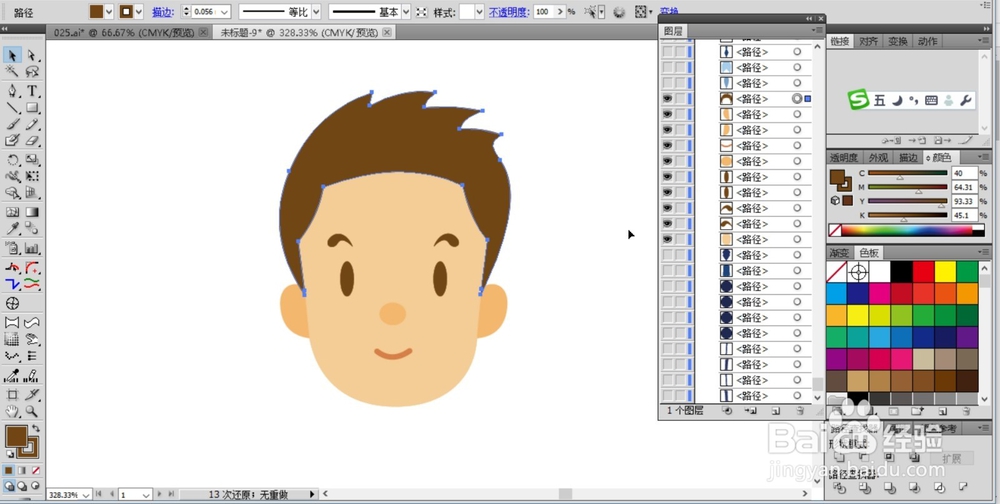1000x504 pixels.
Task: Select the Lasso tool
Action: [x=32, y=71]
